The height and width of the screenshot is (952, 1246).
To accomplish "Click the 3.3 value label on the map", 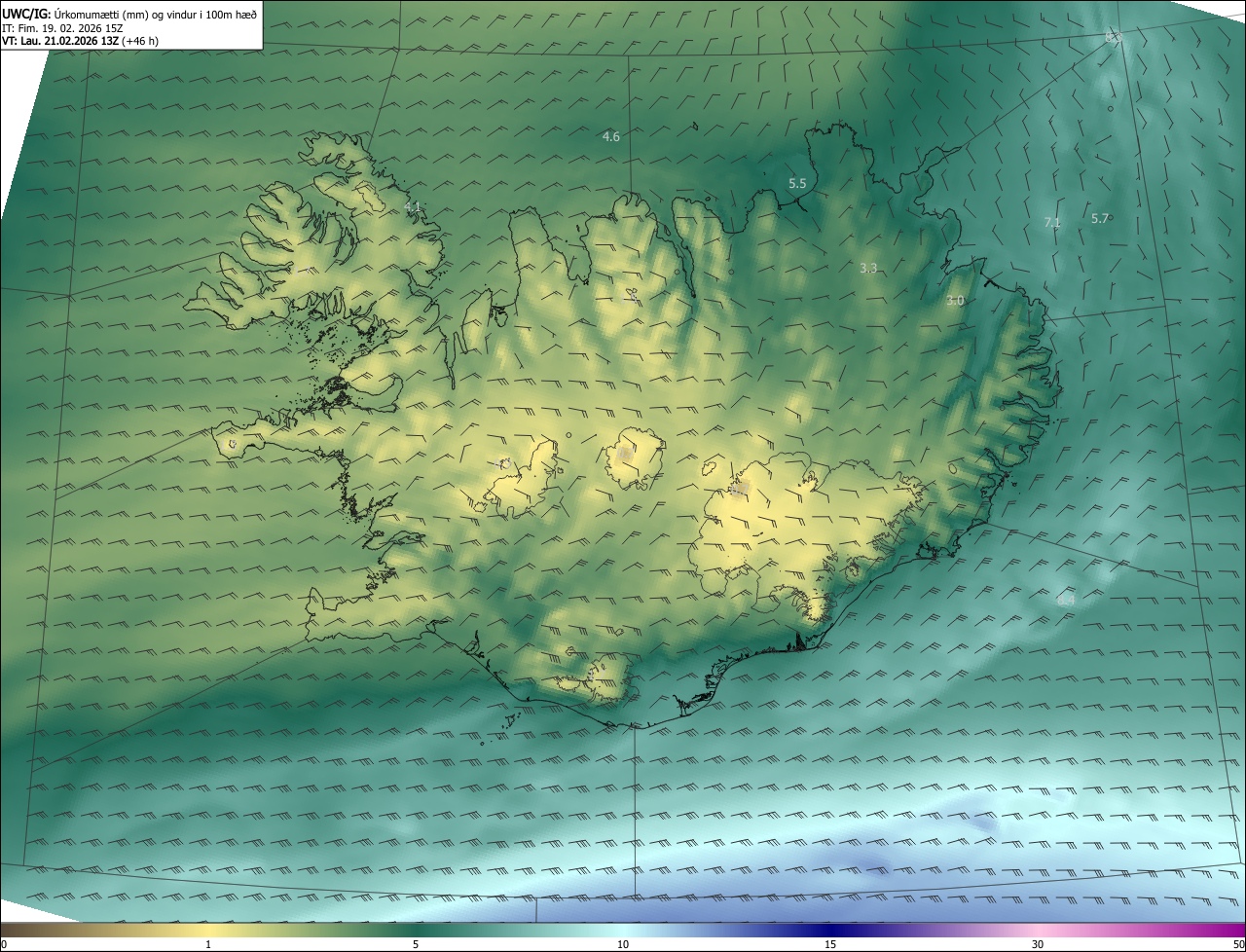I will point(869,268).
